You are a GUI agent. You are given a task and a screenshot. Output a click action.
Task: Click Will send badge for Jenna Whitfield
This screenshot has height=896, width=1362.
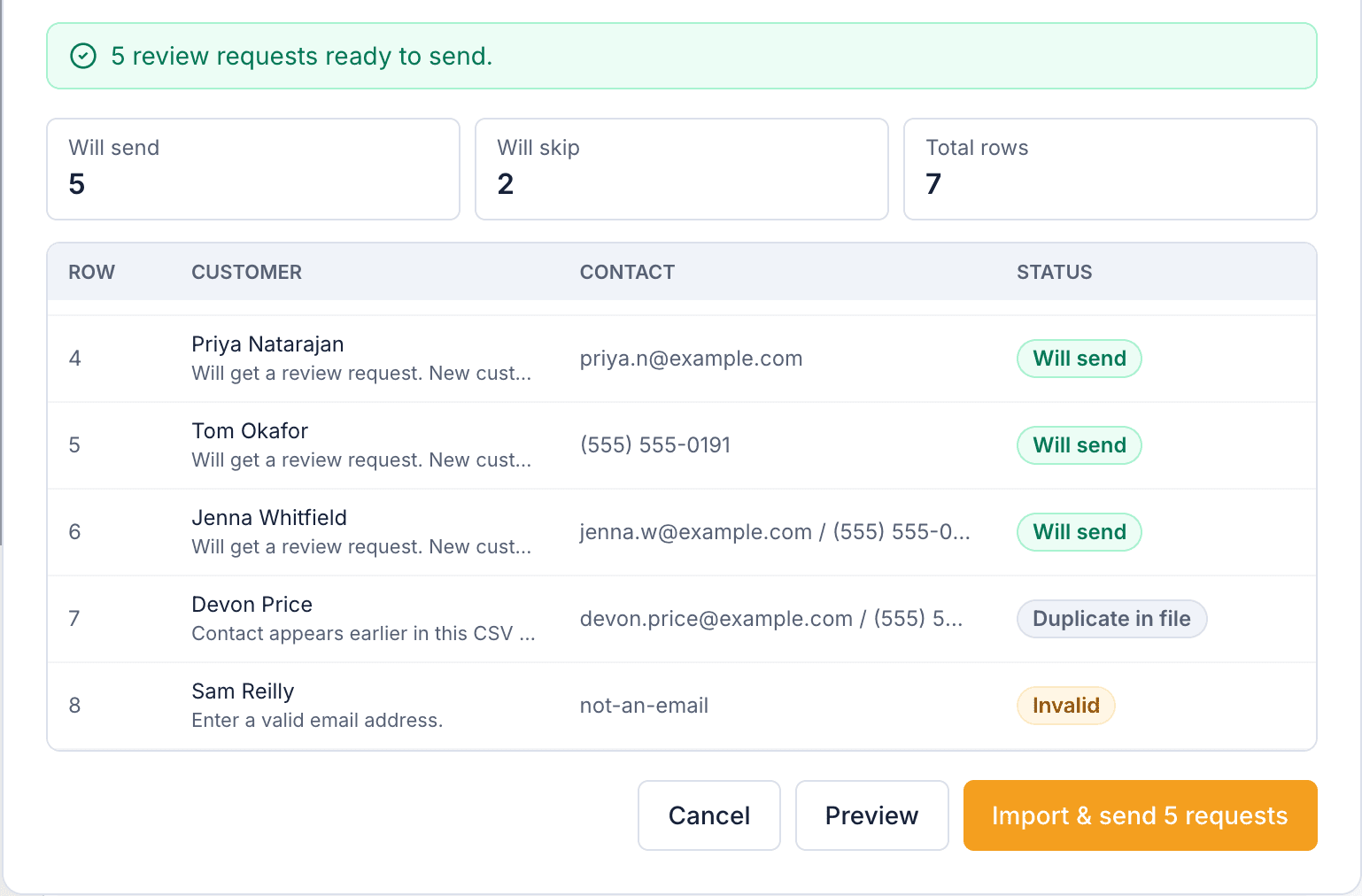pos(1079,532)
